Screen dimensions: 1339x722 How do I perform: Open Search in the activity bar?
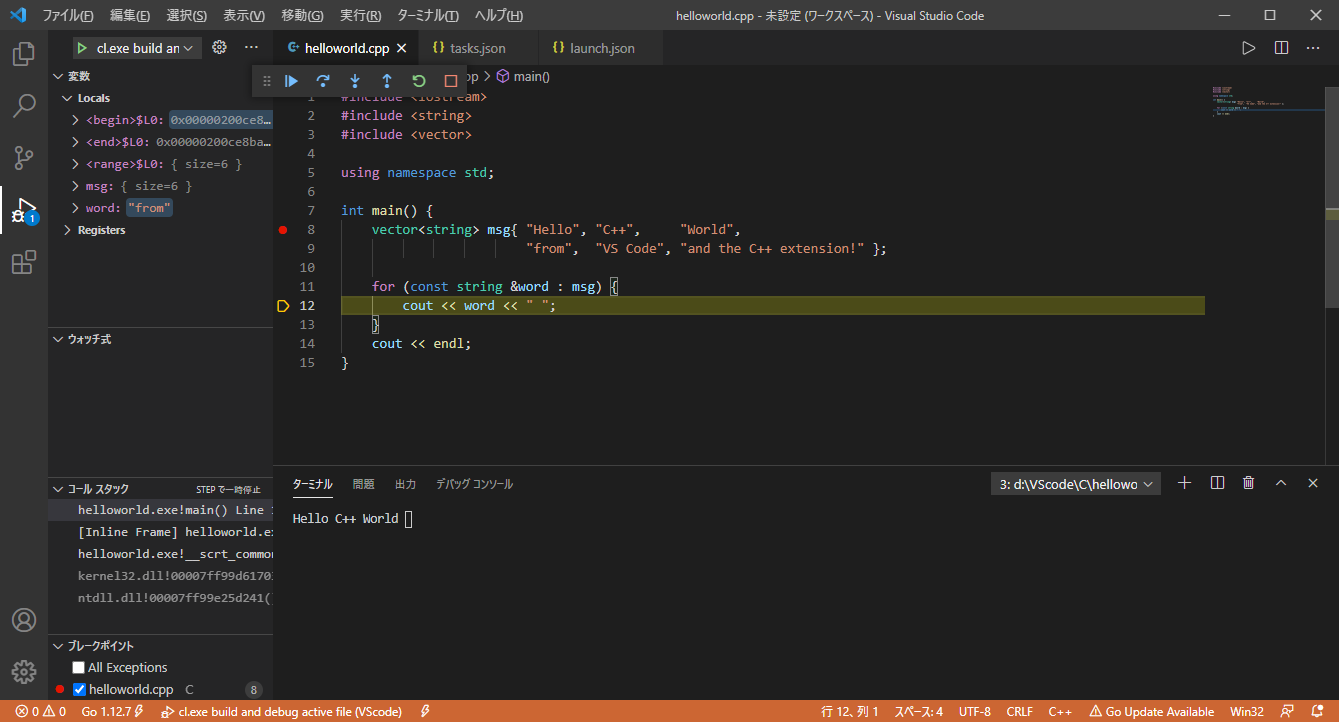pos(23,106)
